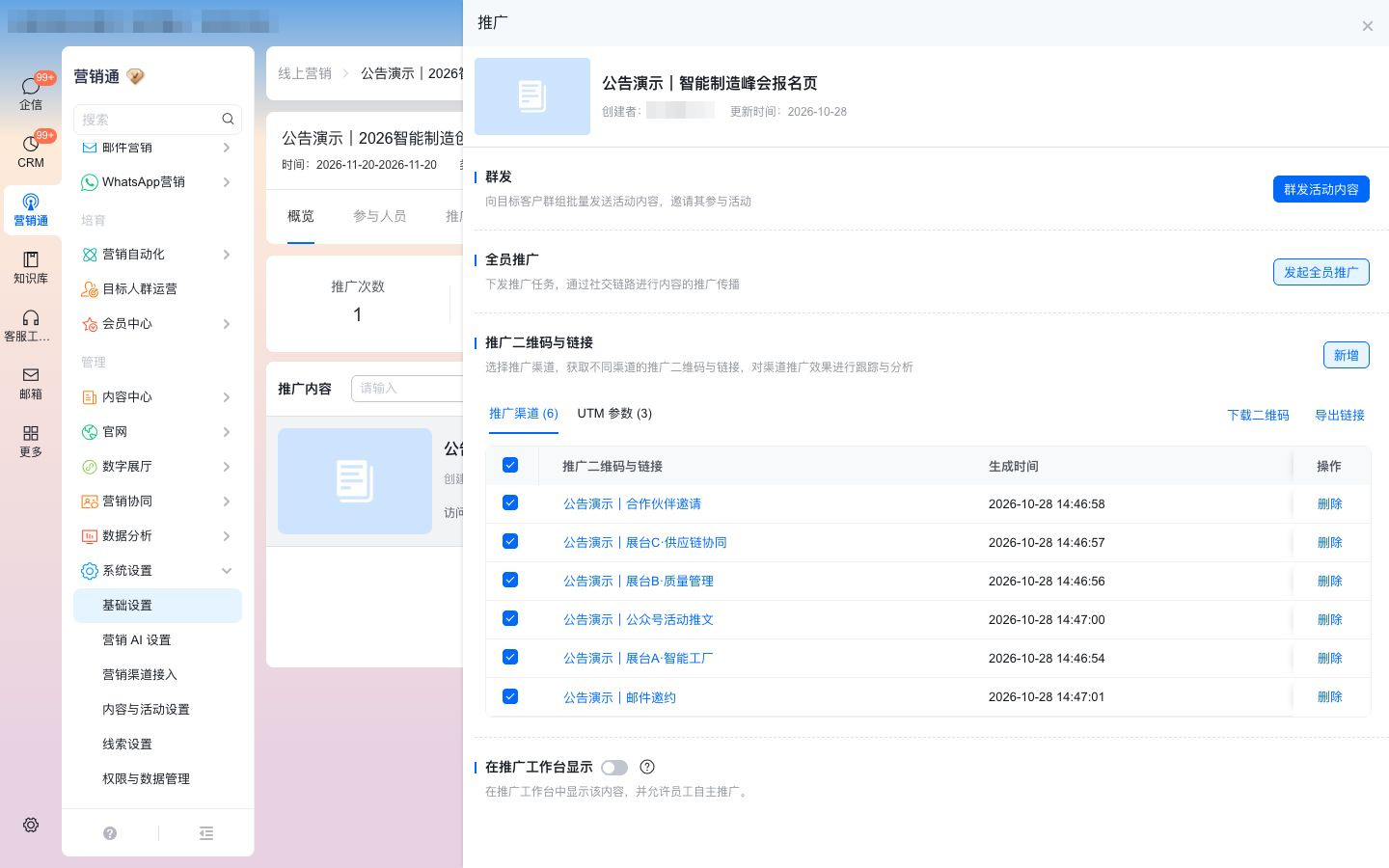The height and width of the screenshot is (868, 1389).
Task: Close the 推广 panel with X icon
Action: coord(1367,26)
